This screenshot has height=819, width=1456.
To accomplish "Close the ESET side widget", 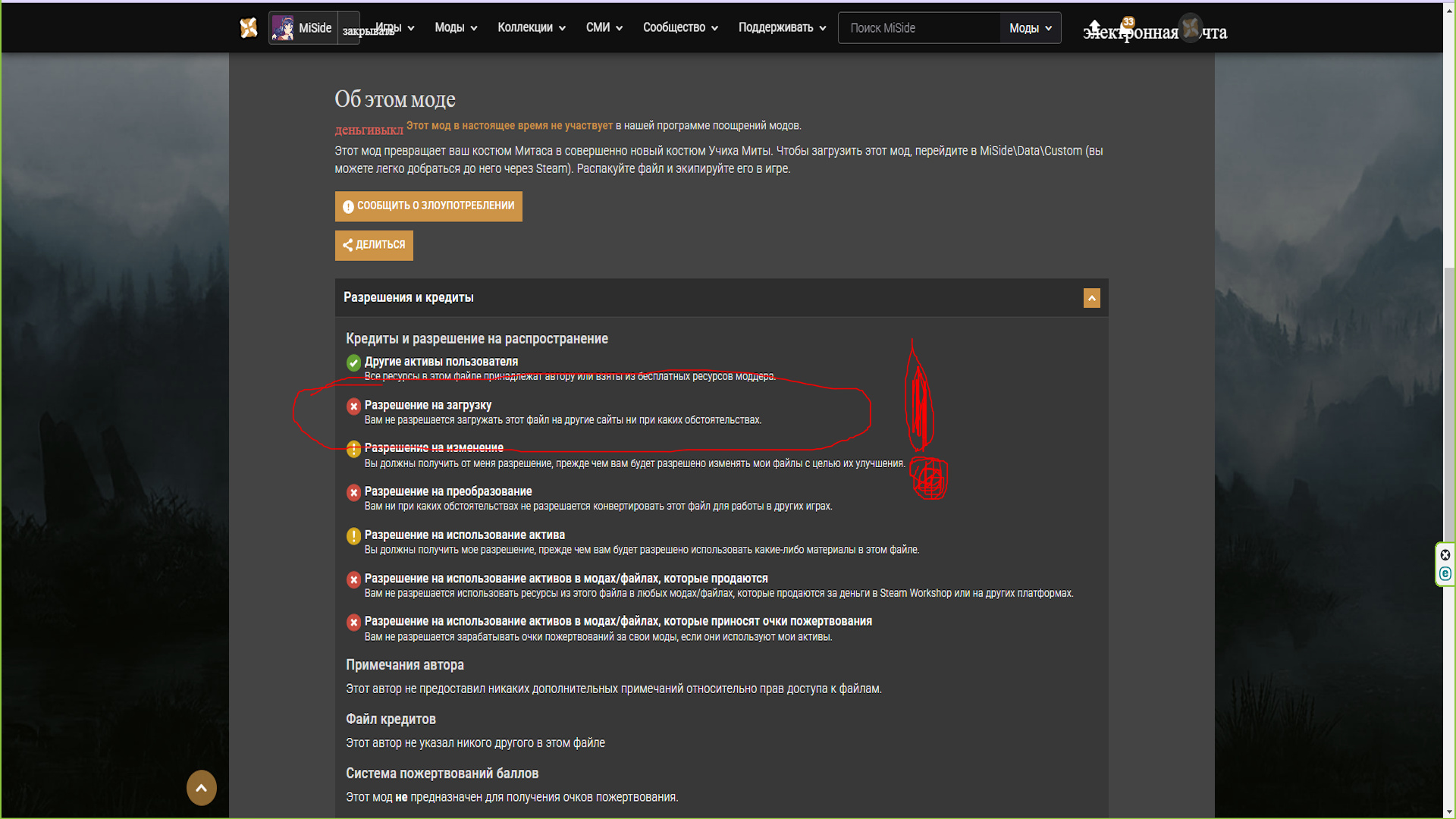I will (x=1445, y=554).
